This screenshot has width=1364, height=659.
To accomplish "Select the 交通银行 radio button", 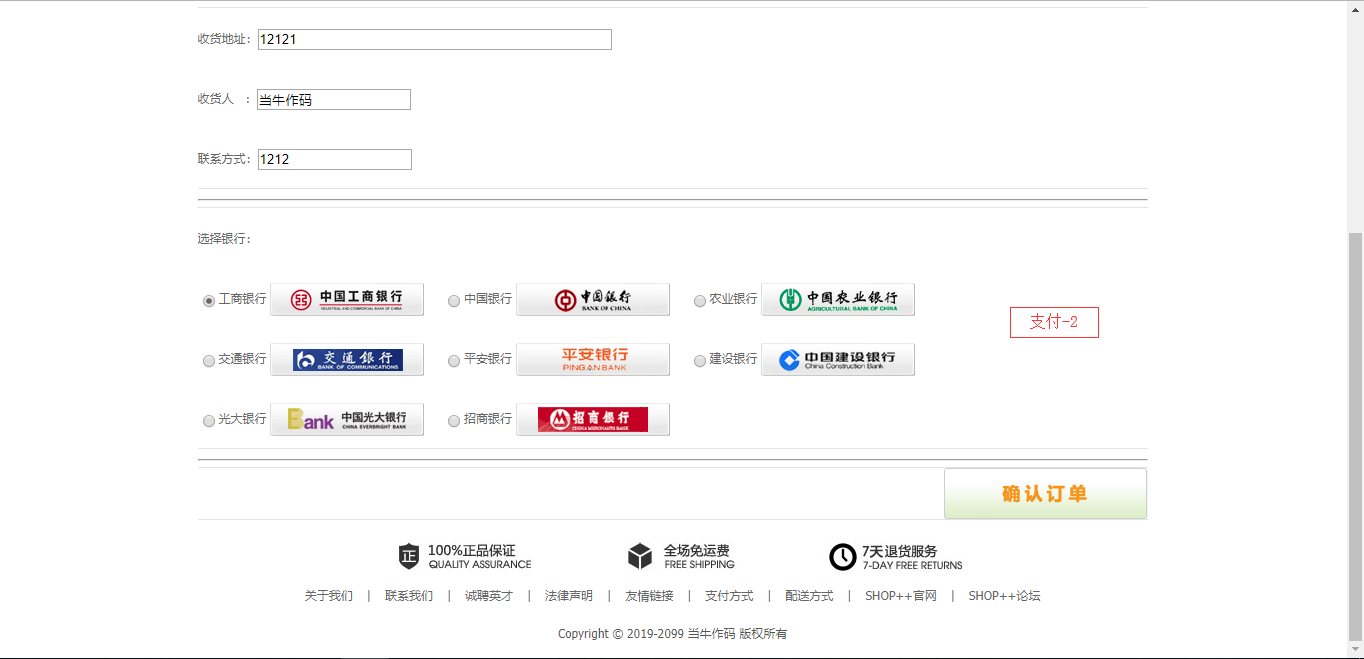I will (x=209, y=361).
